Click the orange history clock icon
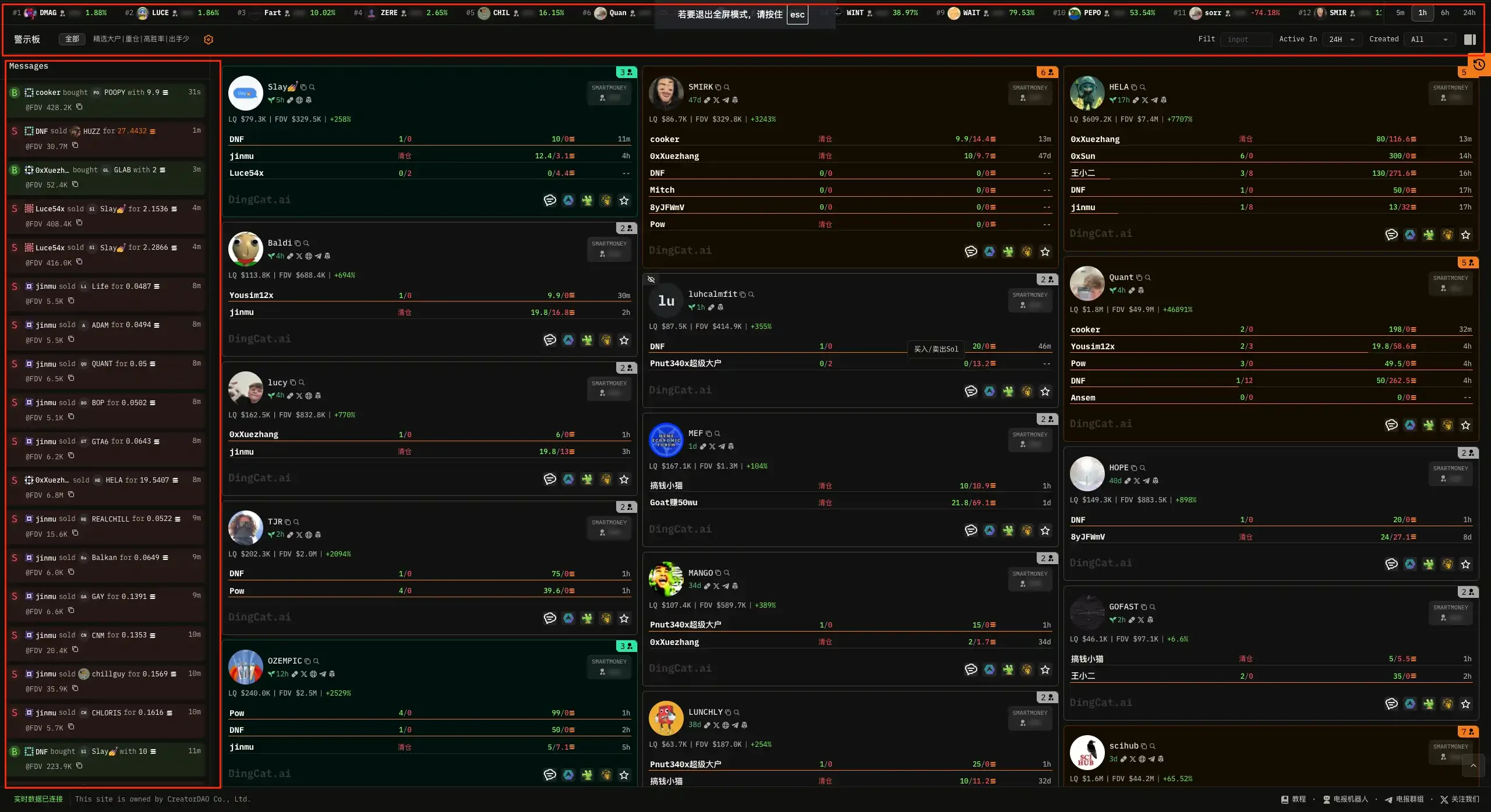 tap(1479, 65)
